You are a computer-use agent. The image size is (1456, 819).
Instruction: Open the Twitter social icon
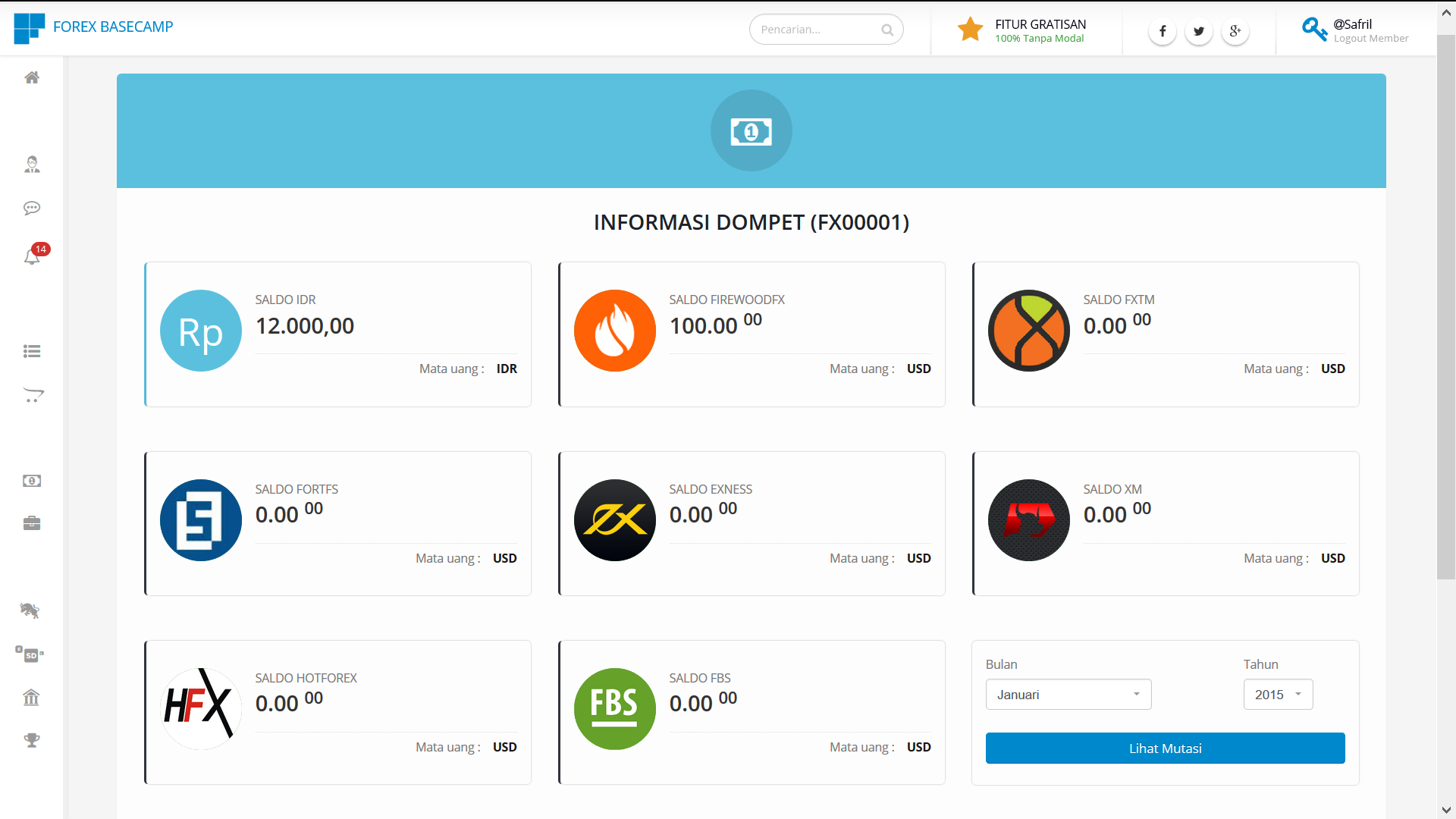tap(1199, 31)
